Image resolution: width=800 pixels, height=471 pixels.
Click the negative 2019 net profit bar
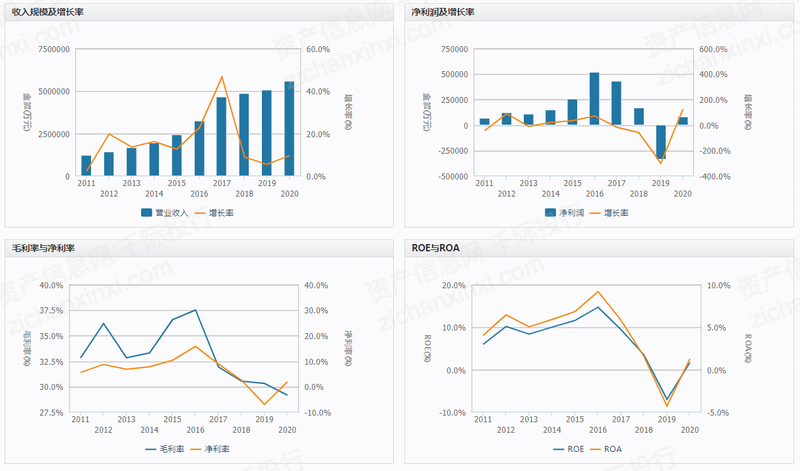point(661,142)
